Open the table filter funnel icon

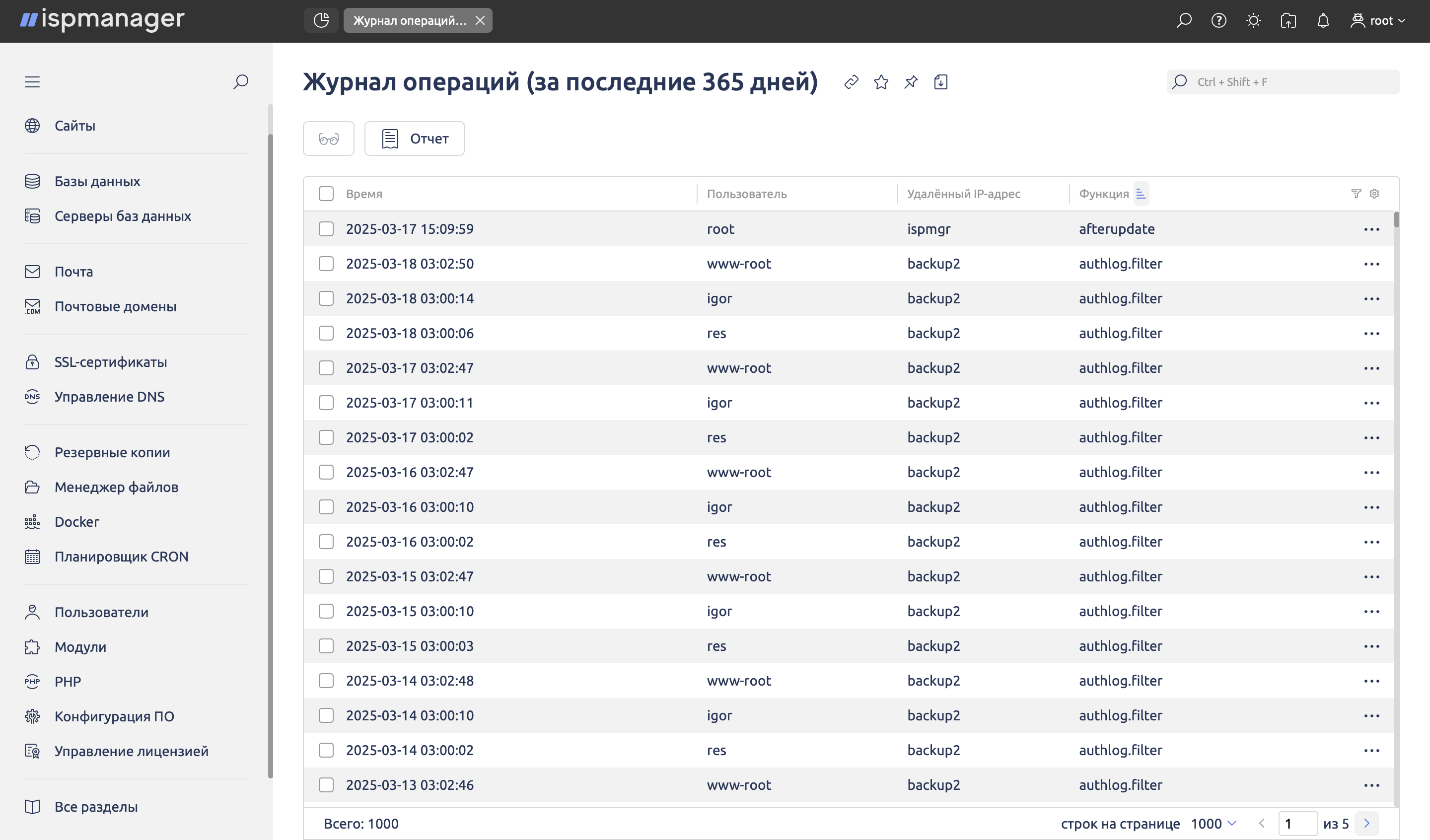point(1356,194)
